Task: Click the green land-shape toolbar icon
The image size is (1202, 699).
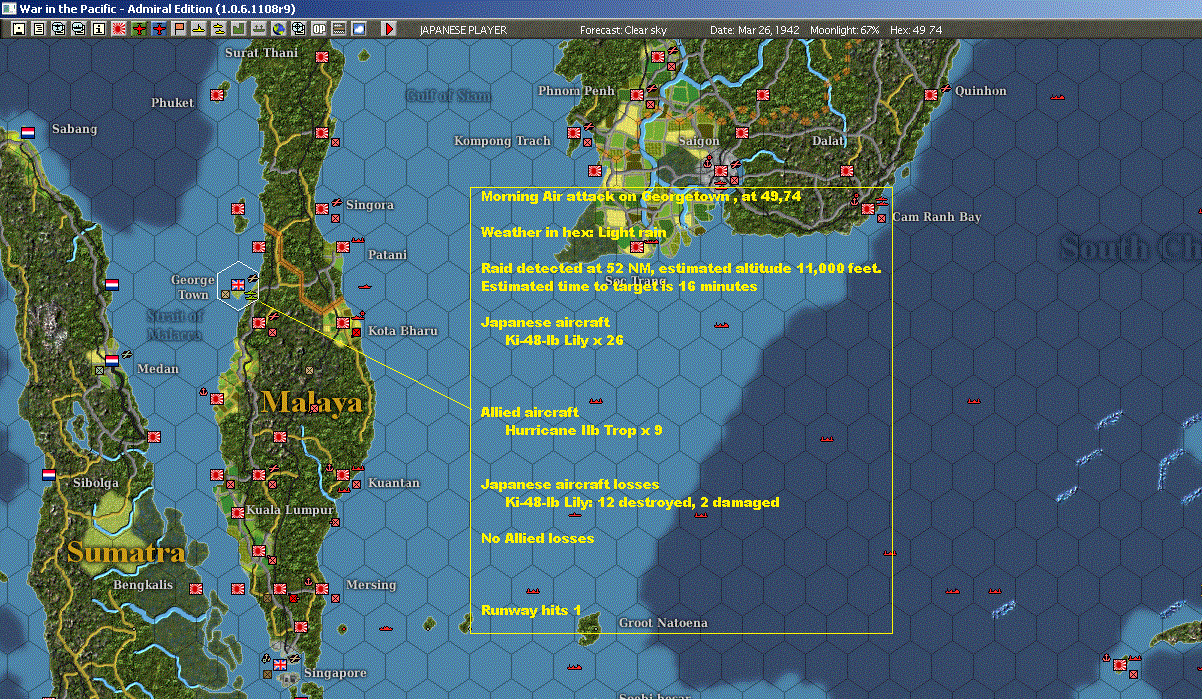Action: coord(239,29)
